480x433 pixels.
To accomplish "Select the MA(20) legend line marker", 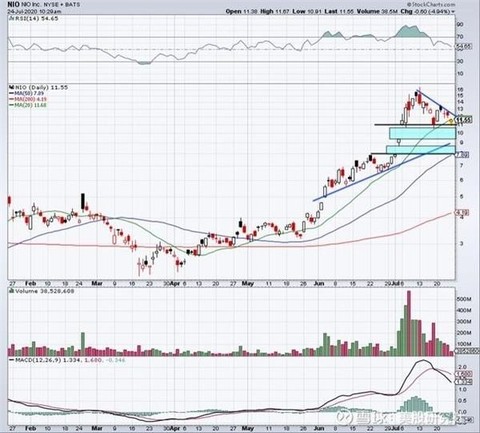I will pyautogui.click(x=11, y=105).
